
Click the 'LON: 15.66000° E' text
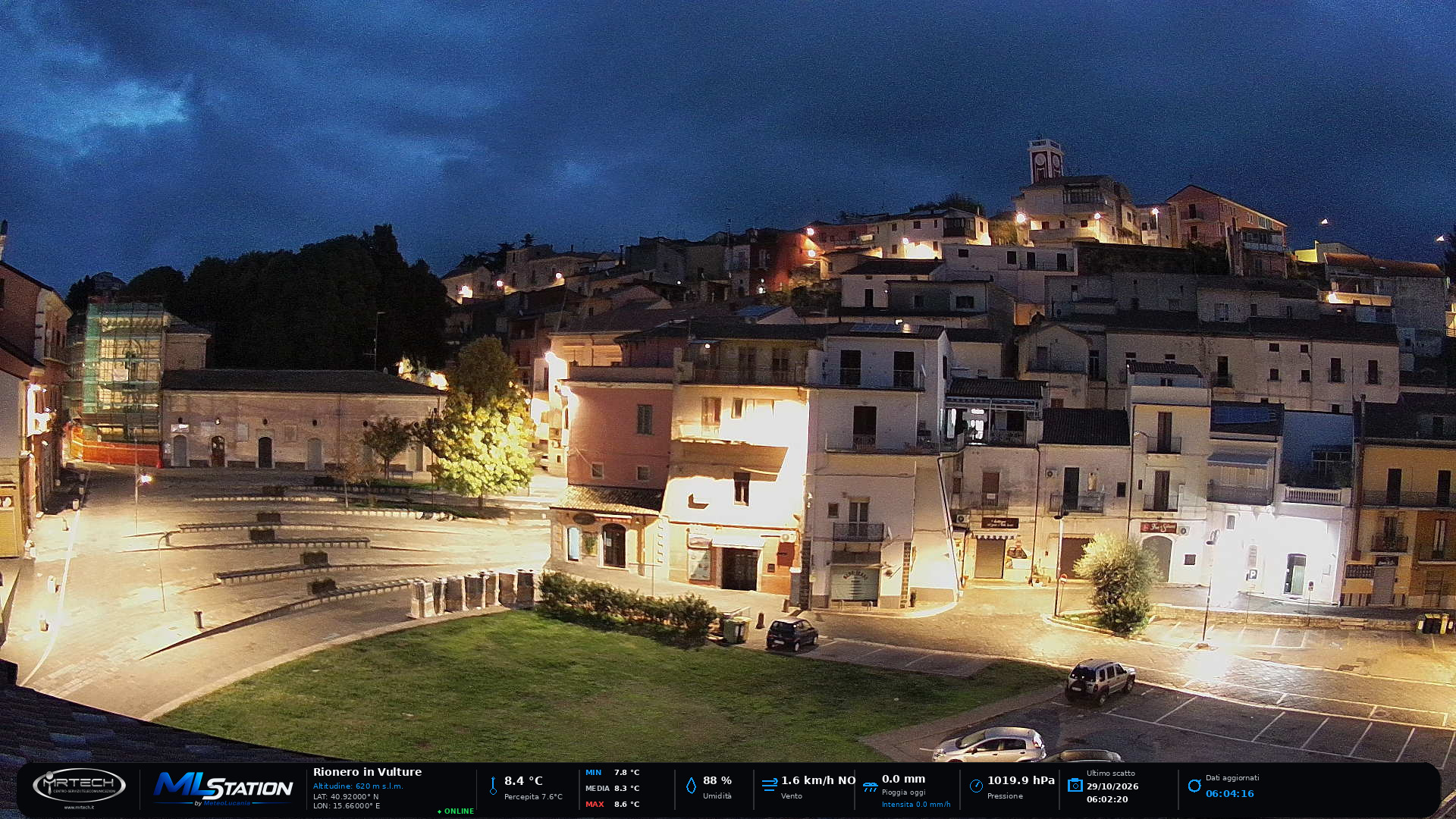click(347, 806)
